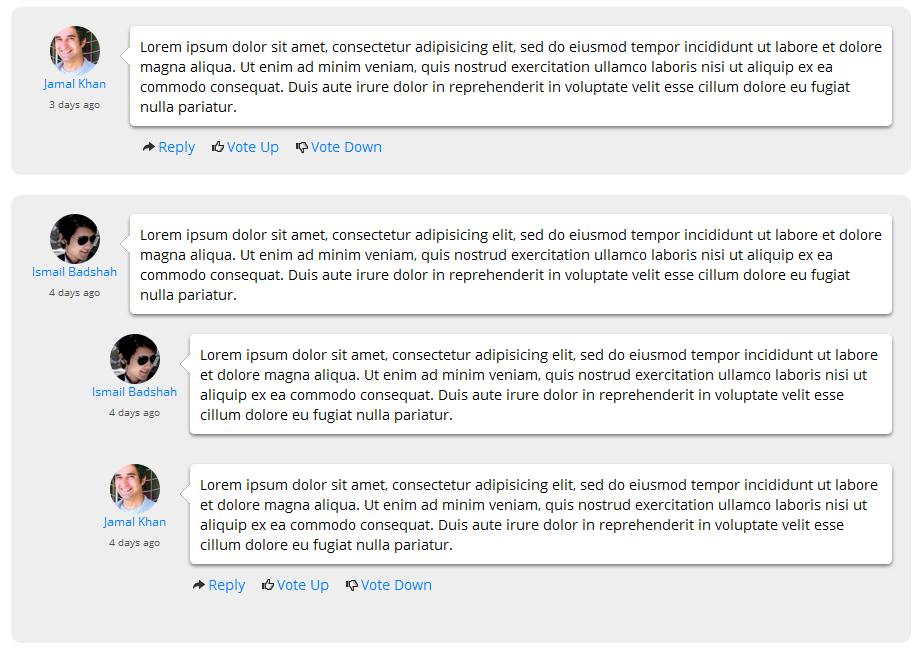Click the thumbs-down icon under the 3 days ago comment

tap(302, 148)
